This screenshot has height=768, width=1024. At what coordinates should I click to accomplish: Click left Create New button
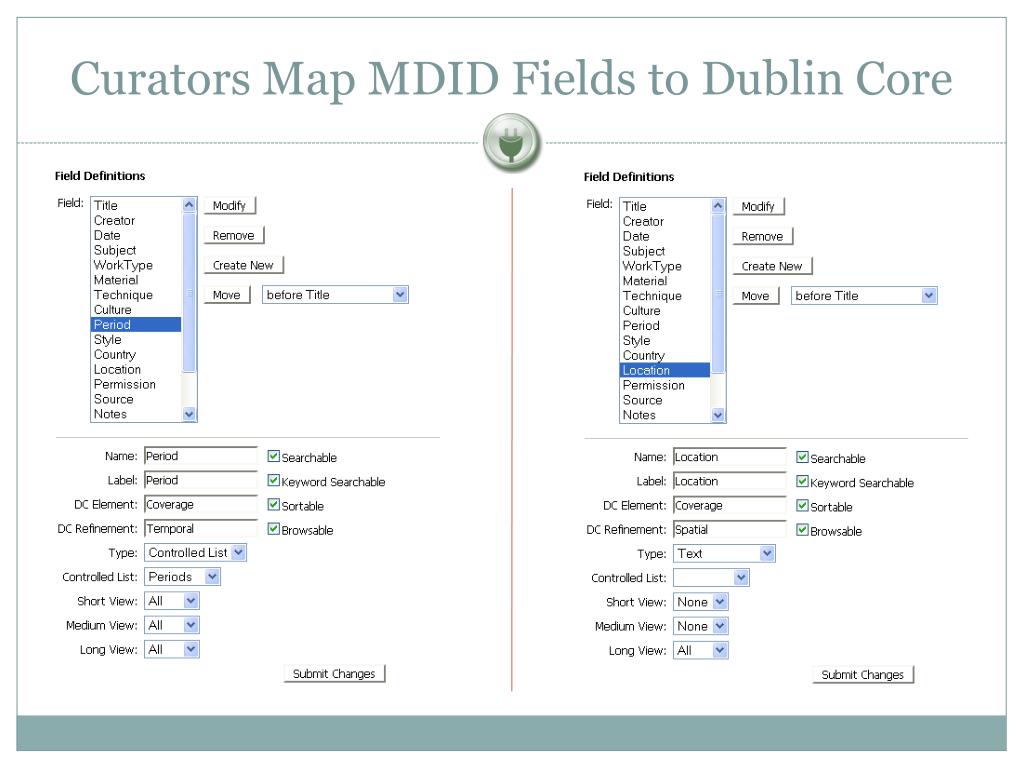tap(244, 265)
